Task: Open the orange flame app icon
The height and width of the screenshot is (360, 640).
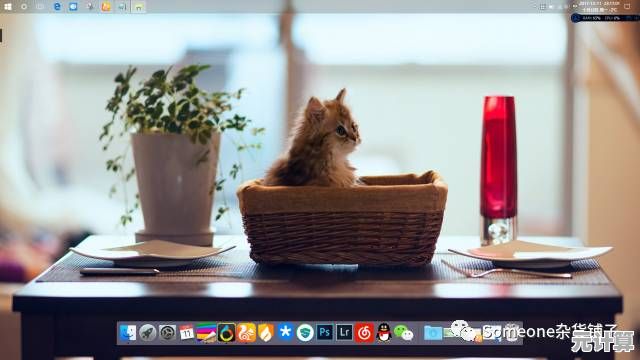Action: click(x=266, y=333)
